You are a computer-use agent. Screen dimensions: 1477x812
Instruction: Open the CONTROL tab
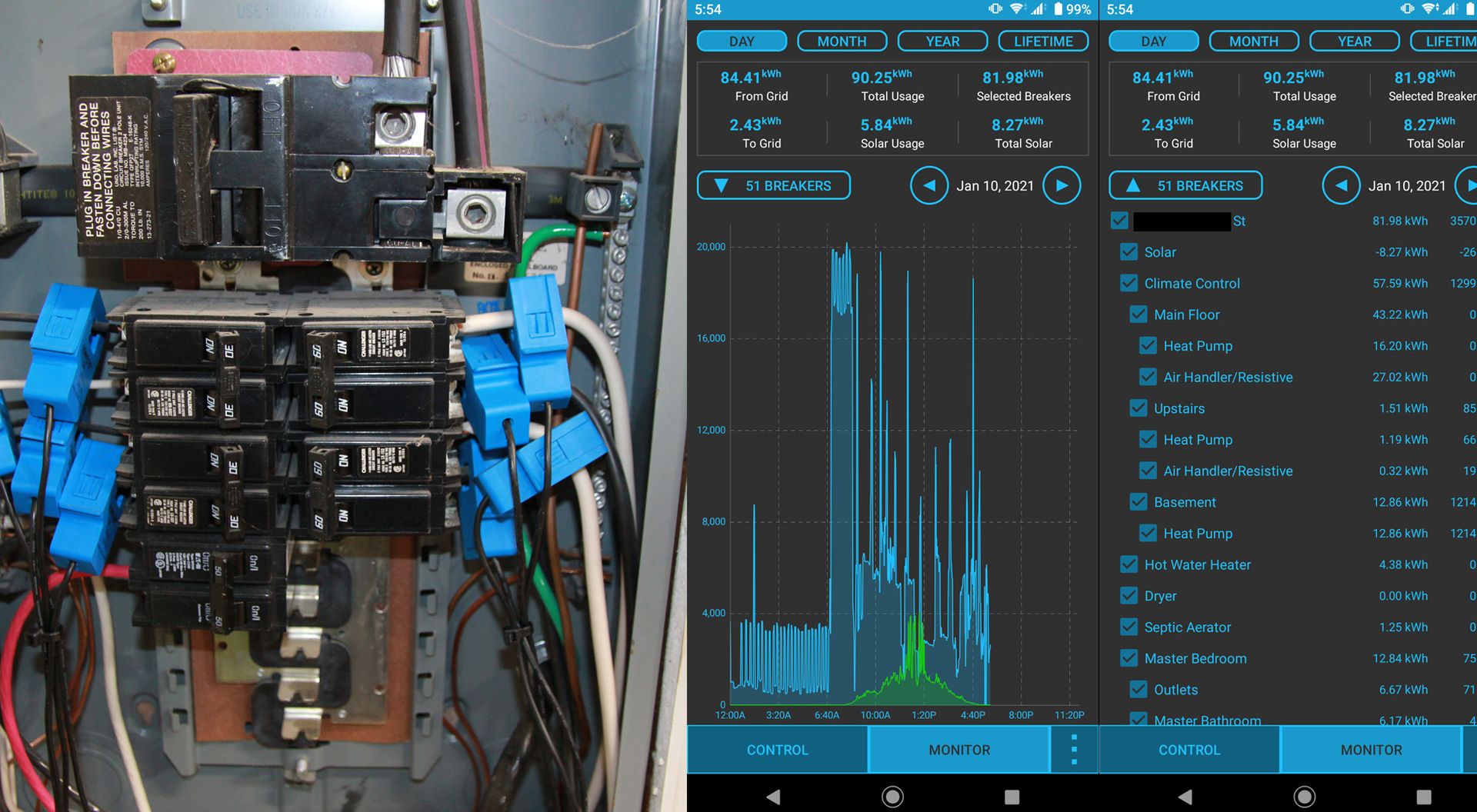click(778, 749)
